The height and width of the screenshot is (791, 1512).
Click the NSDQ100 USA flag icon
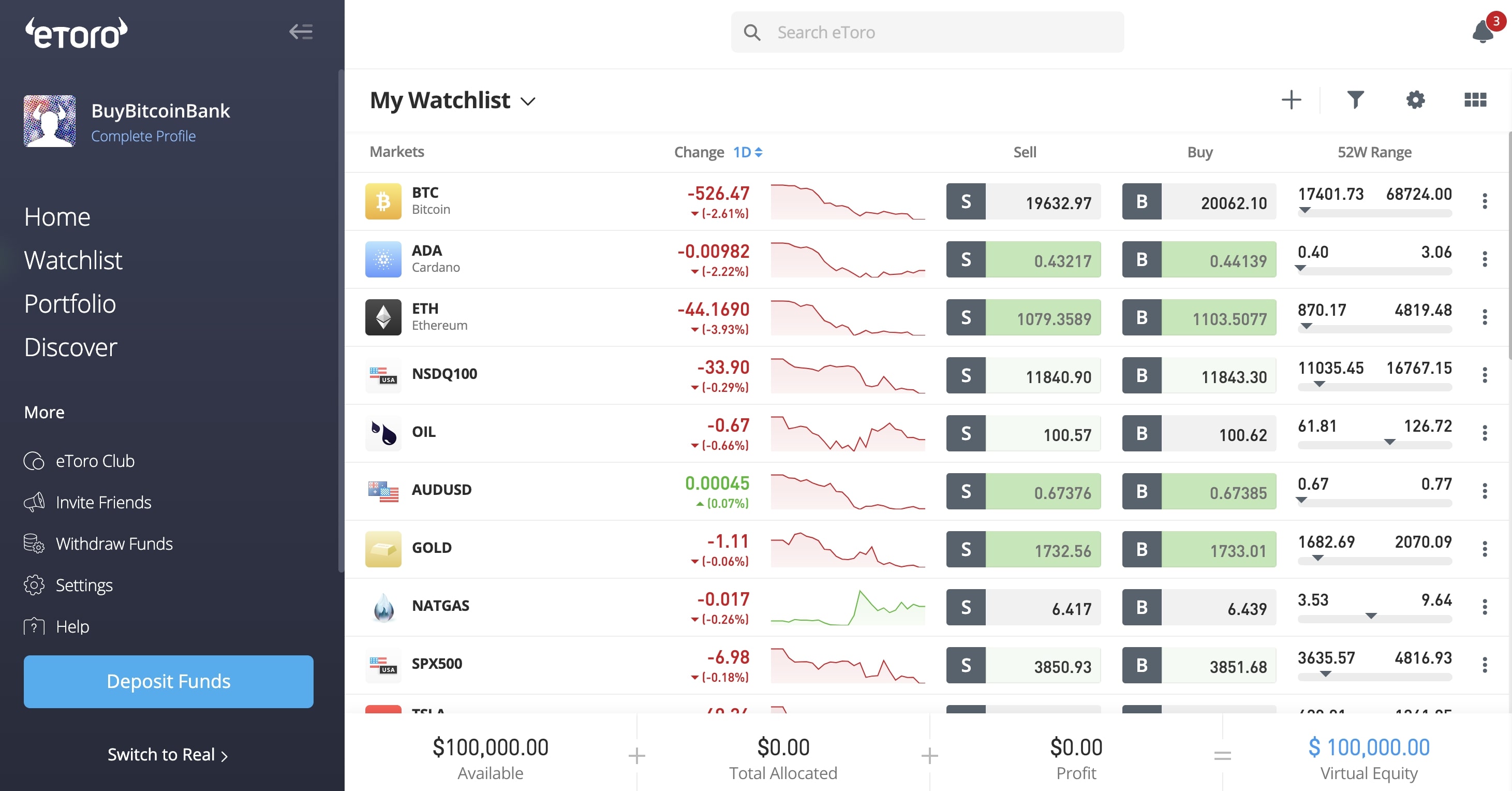383,375
